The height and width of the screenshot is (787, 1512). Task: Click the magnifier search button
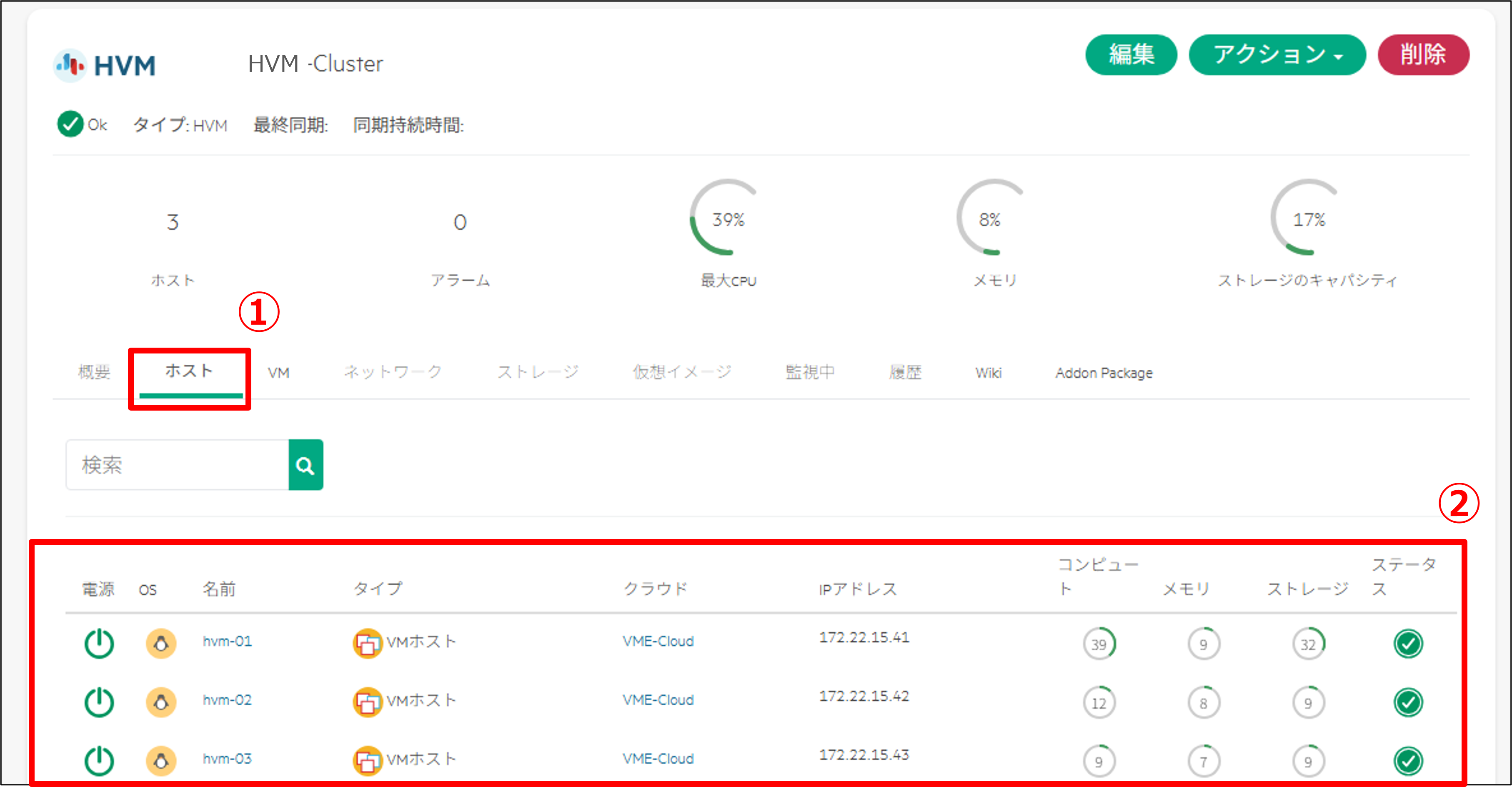[305, 465]
